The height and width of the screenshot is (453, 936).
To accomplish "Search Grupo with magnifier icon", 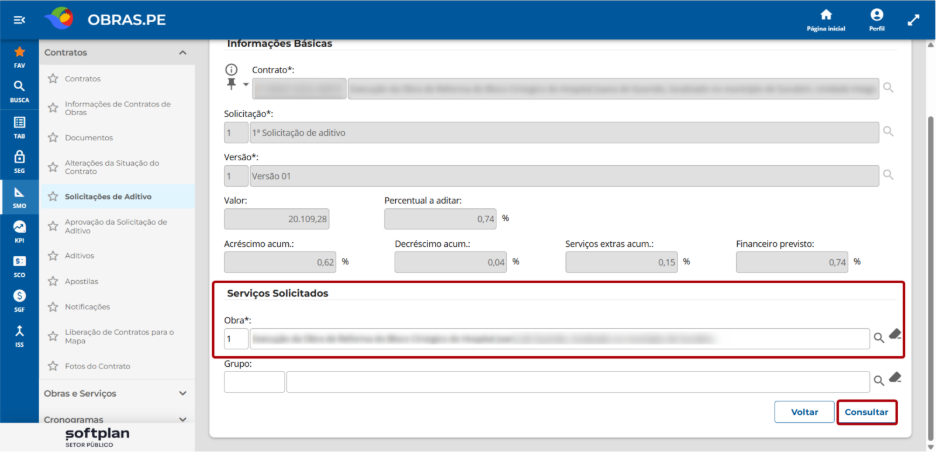I will click(x=879, y=381).
